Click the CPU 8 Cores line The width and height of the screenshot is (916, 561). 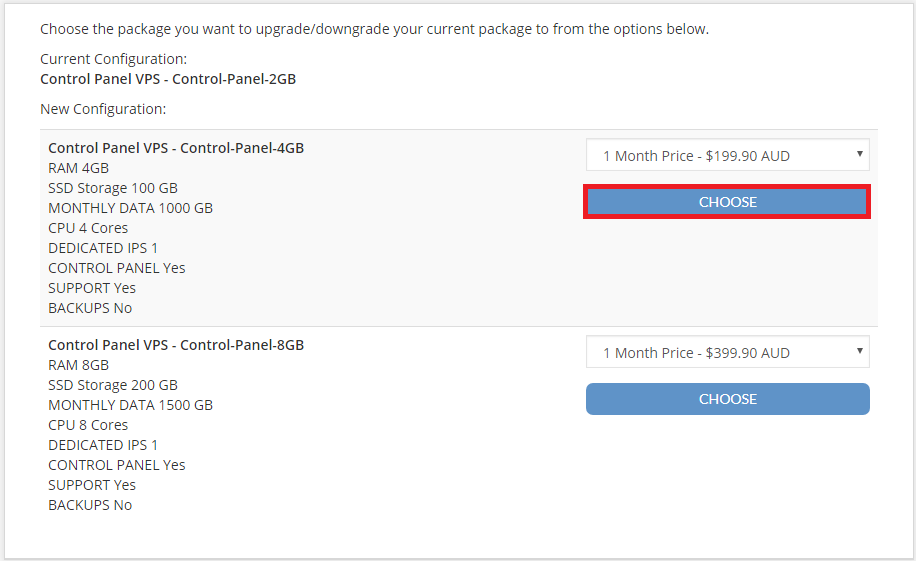coord(88,425)
